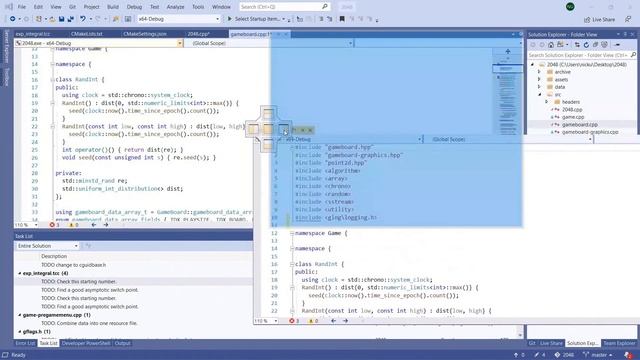Click the Navigate Backward toolbar icon

[12, 19]
